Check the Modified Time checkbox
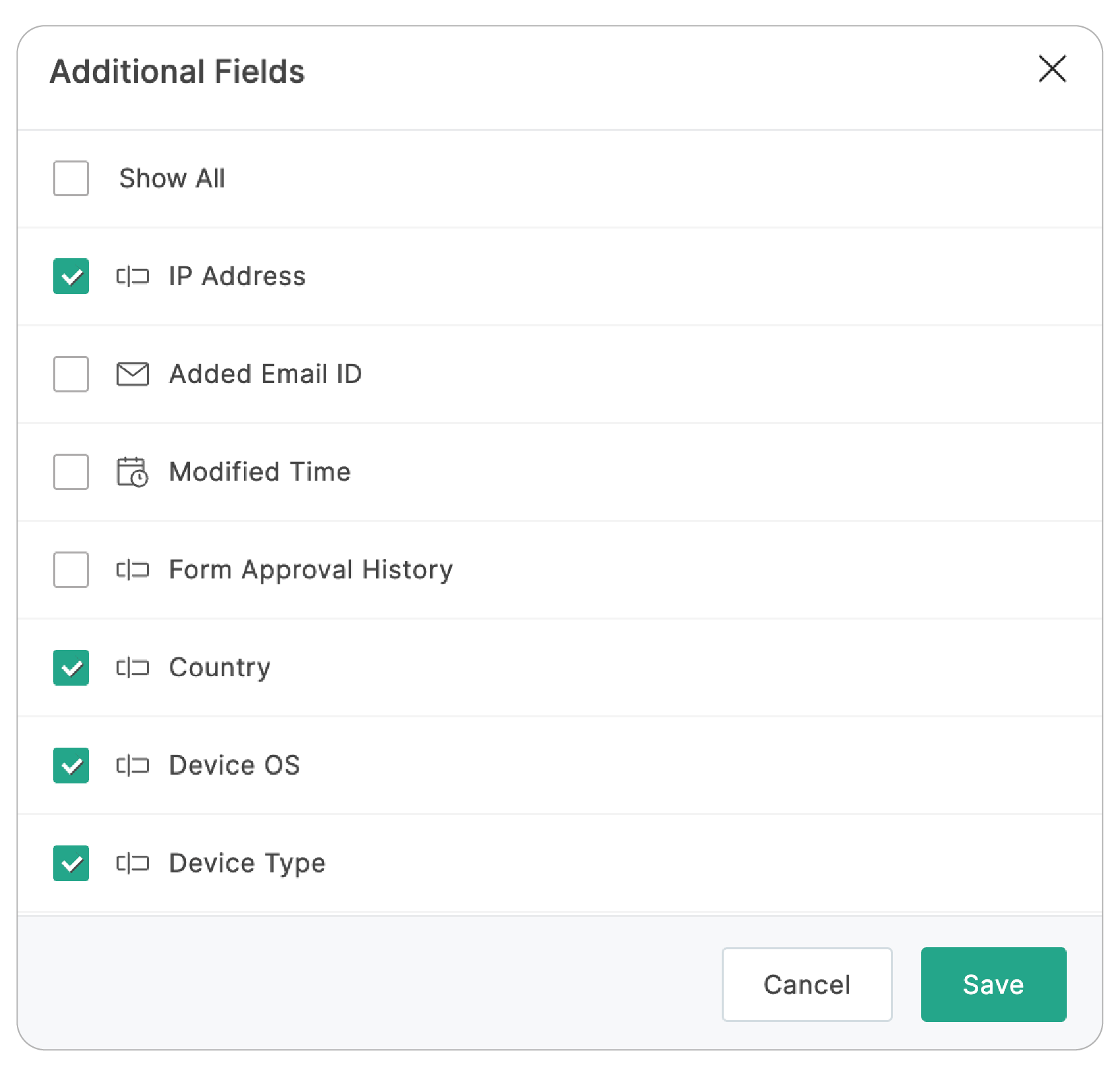This screenshot has width=1120, height=1076. click(71, 472)
